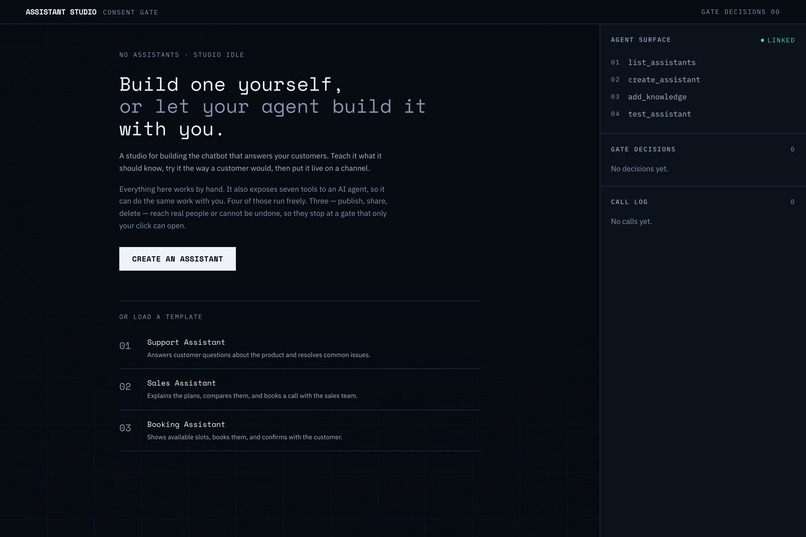This screenshot has height=537, width=806.
Task: Select add_knowledge in Agent Surface
Action: (657, 97)
